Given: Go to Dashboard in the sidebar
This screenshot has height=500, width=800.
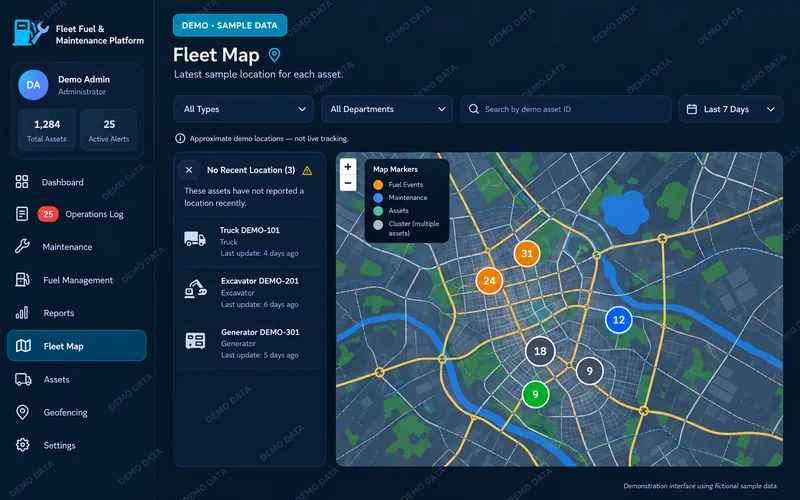Looking at the screenshot, I should pyautogui.click(x=77, y=182).
